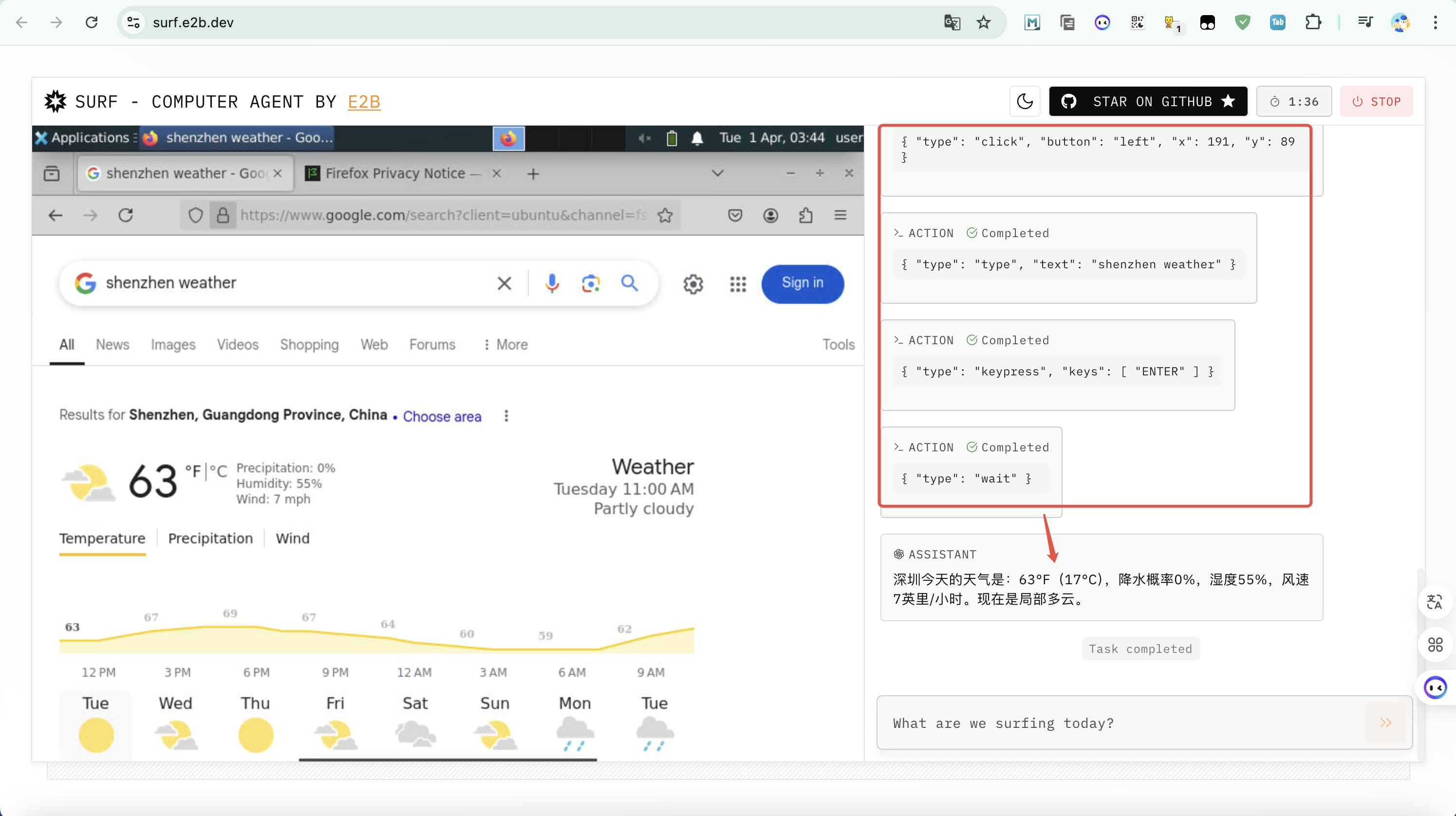The width and height of the screenshot is (1456, 816).
Task: Open Firefox list all tabs chevron
Action: click(x=717, y=173)
